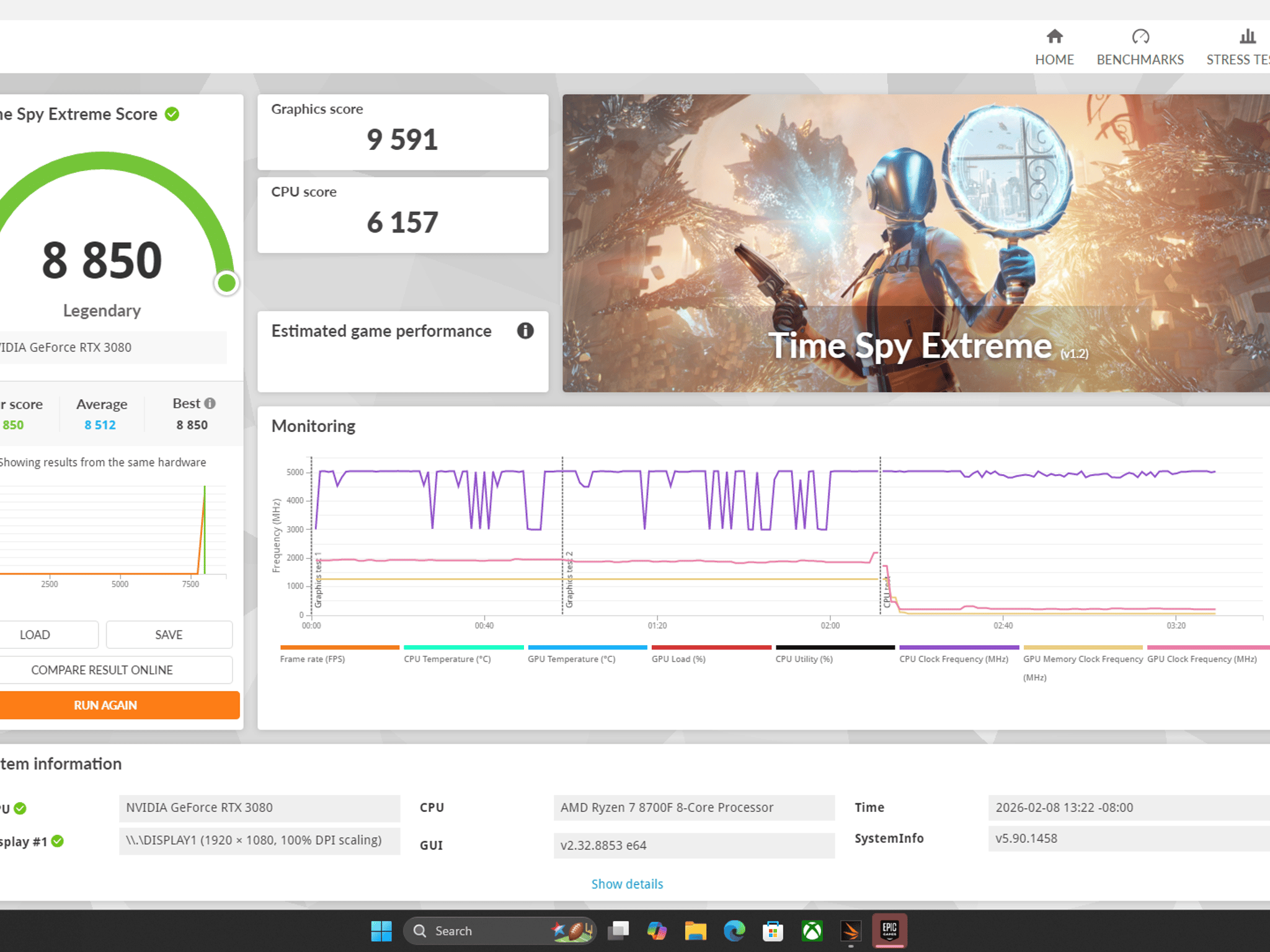Click the Show details link
The width and height of the screenshot is (1270, 952).
(627, 884)
